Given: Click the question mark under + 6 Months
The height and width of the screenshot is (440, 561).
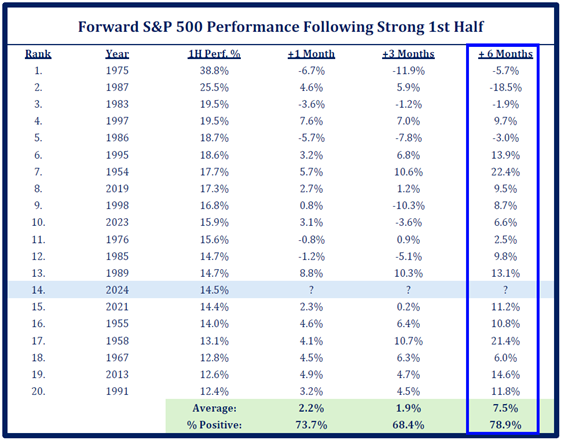Looking at the screenshot, I should [506, 290].
